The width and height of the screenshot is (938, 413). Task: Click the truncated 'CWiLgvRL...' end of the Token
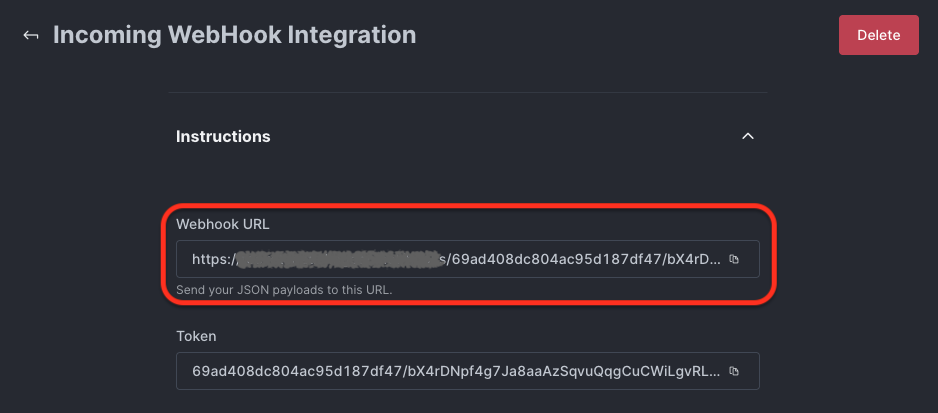click(x=684, y=371)
